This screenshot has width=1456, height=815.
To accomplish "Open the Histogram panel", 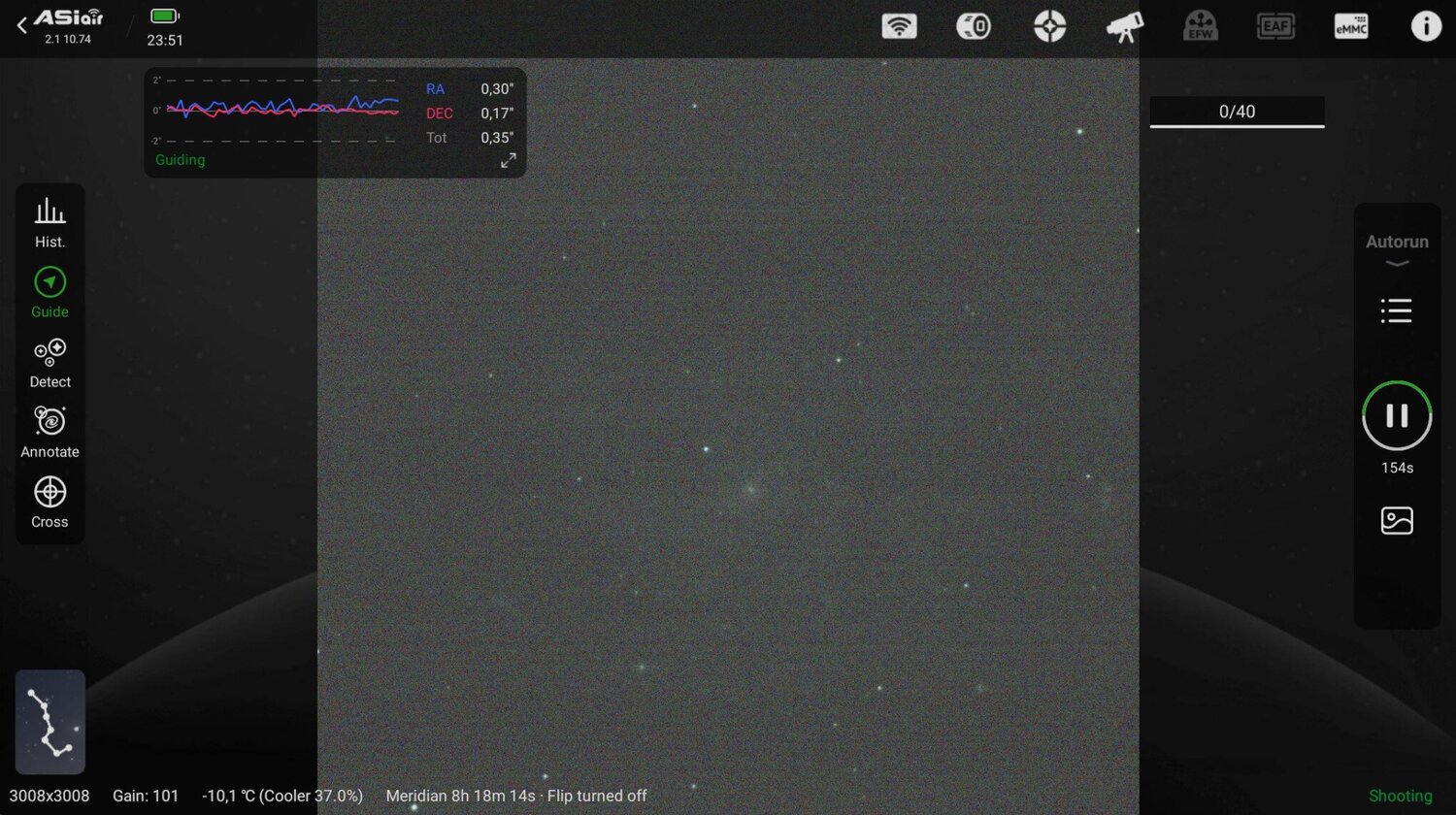I will [x=50, y=221].
